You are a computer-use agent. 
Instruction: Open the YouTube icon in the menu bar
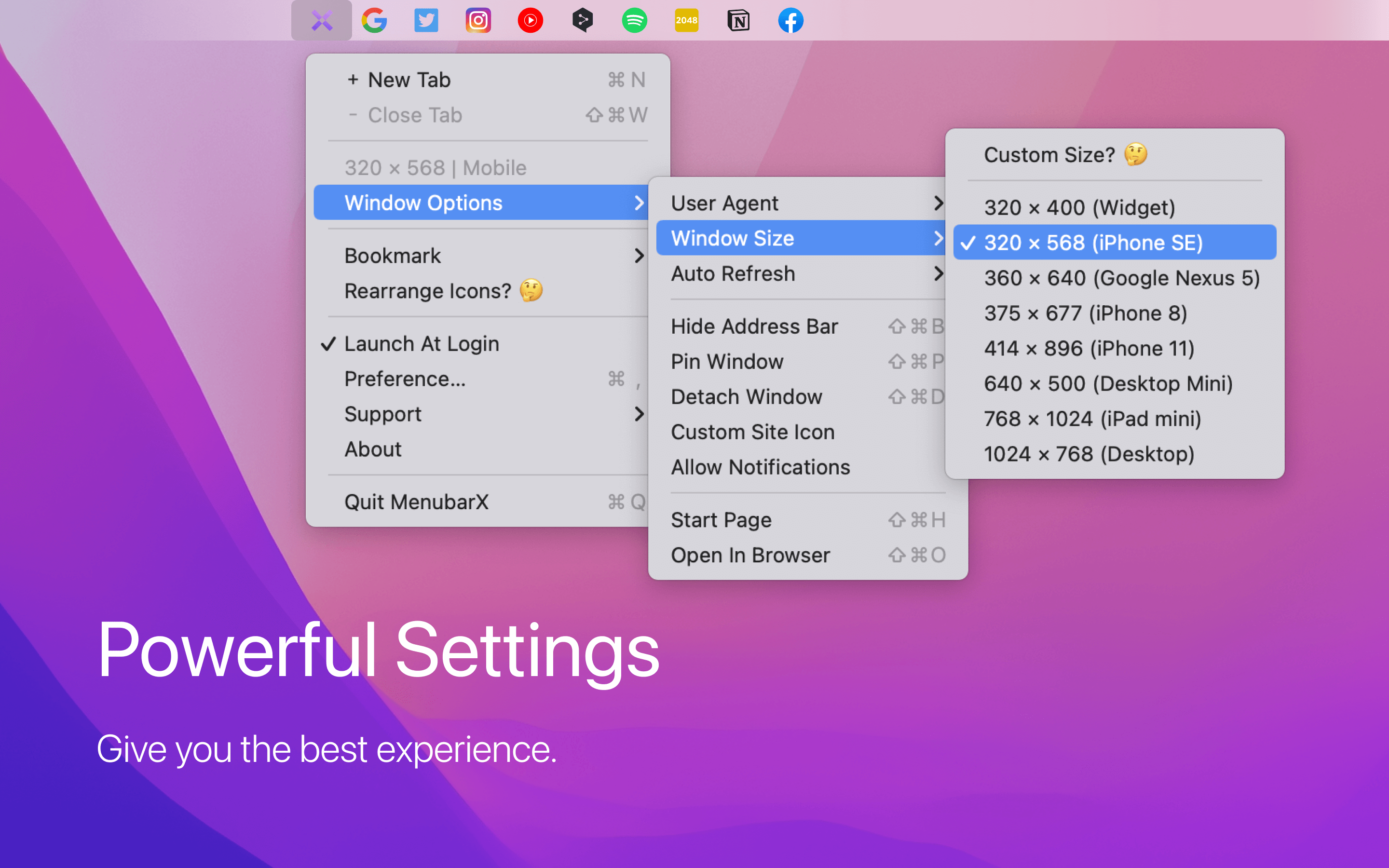coord(530,20)
